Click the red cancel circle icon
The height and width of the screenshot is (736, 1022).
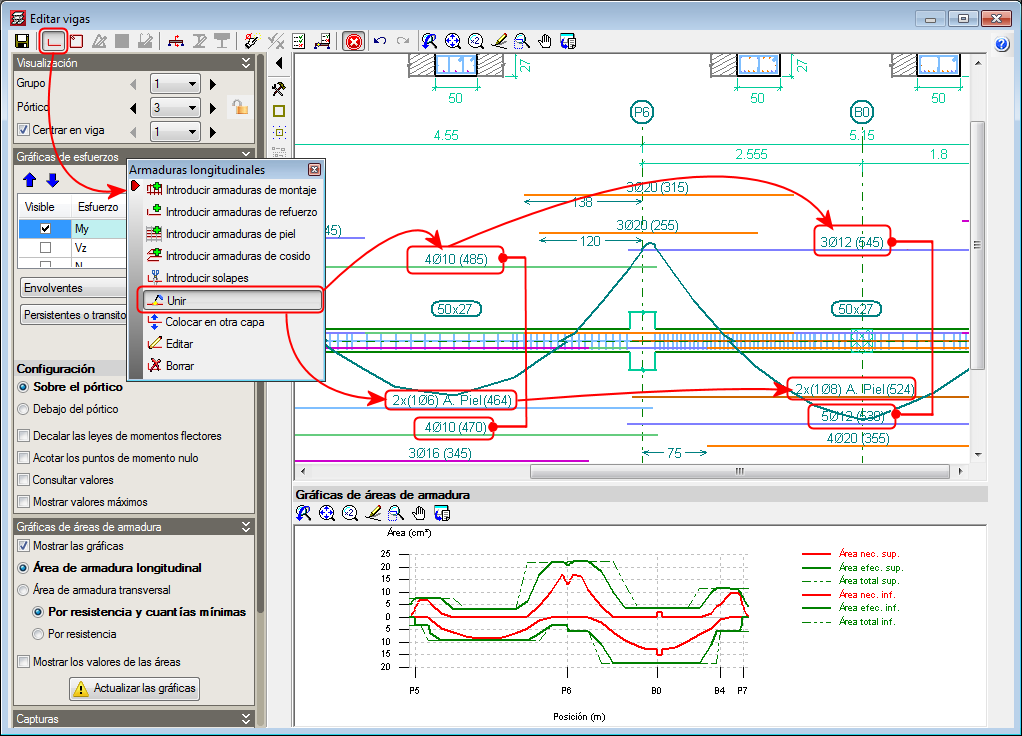coord(353,41)
